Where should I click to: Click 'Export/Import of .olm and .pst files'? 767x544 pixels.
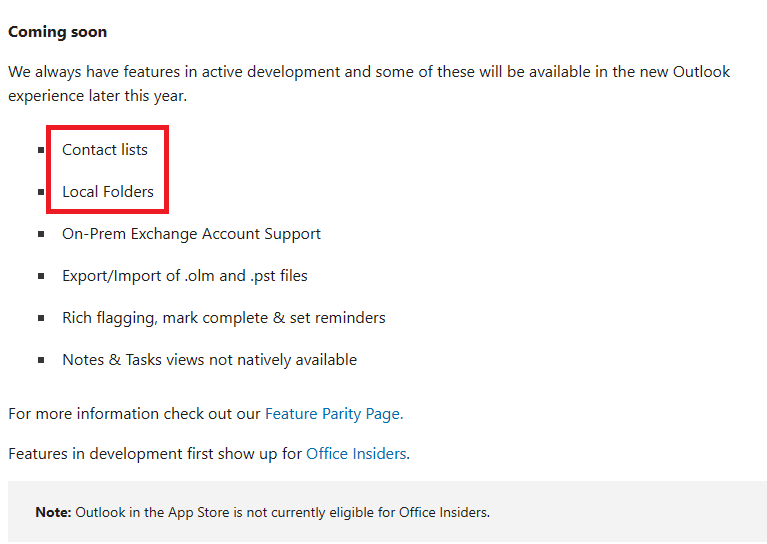184,276
